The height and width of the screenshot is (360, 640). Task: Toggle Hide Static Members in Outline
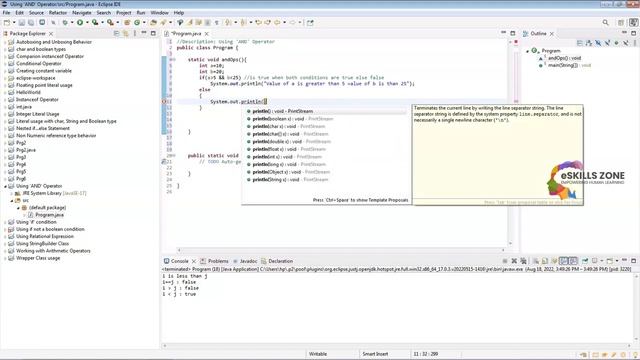[x=607, y=43]
